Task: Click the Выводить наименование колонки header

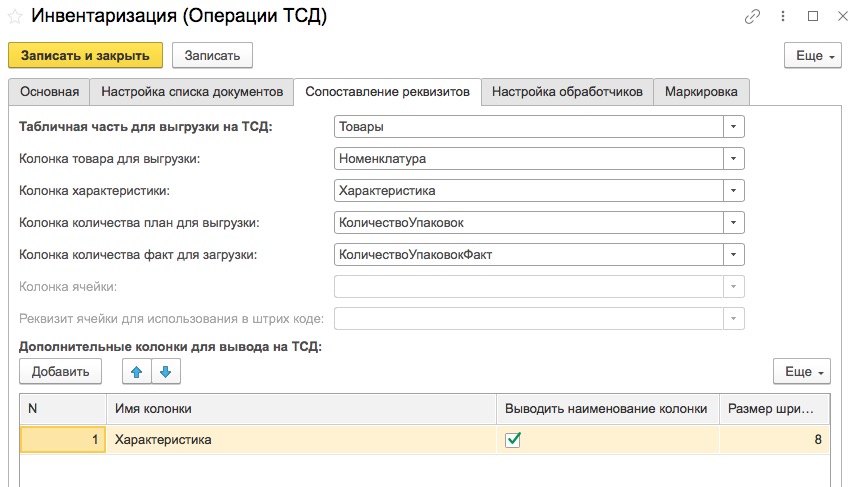Action: [608, 409]
